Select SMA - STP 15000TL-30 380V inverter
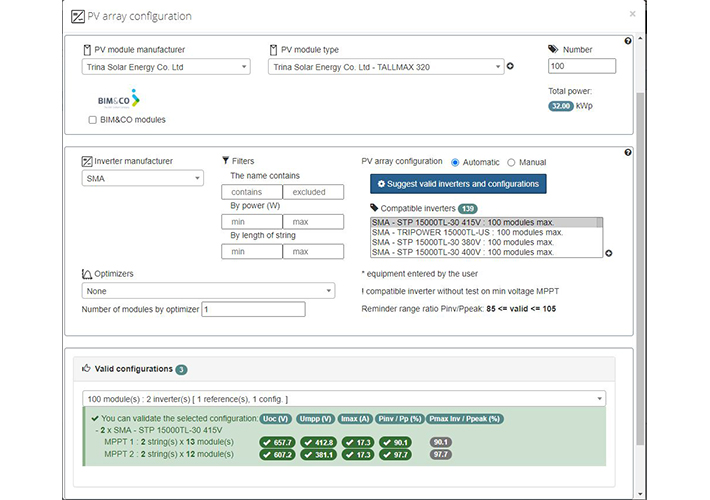This screenshot has height=500, width=710. pyautogui.click(x=484, y=242)
